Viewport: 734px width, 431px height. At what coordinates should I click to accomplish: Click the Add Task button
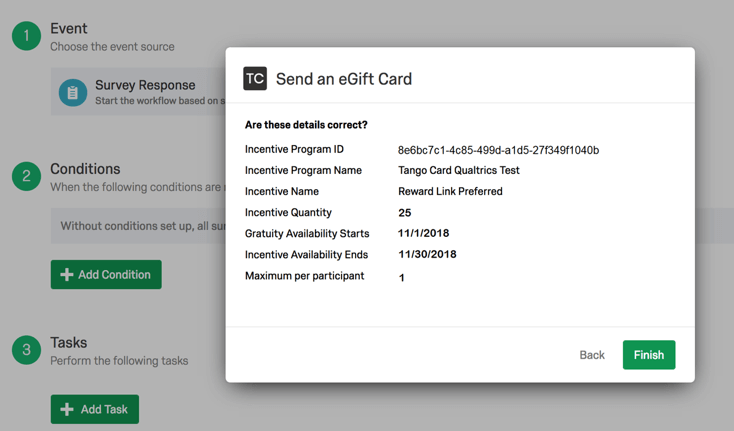pyautogui.click(x=95, y=409)
